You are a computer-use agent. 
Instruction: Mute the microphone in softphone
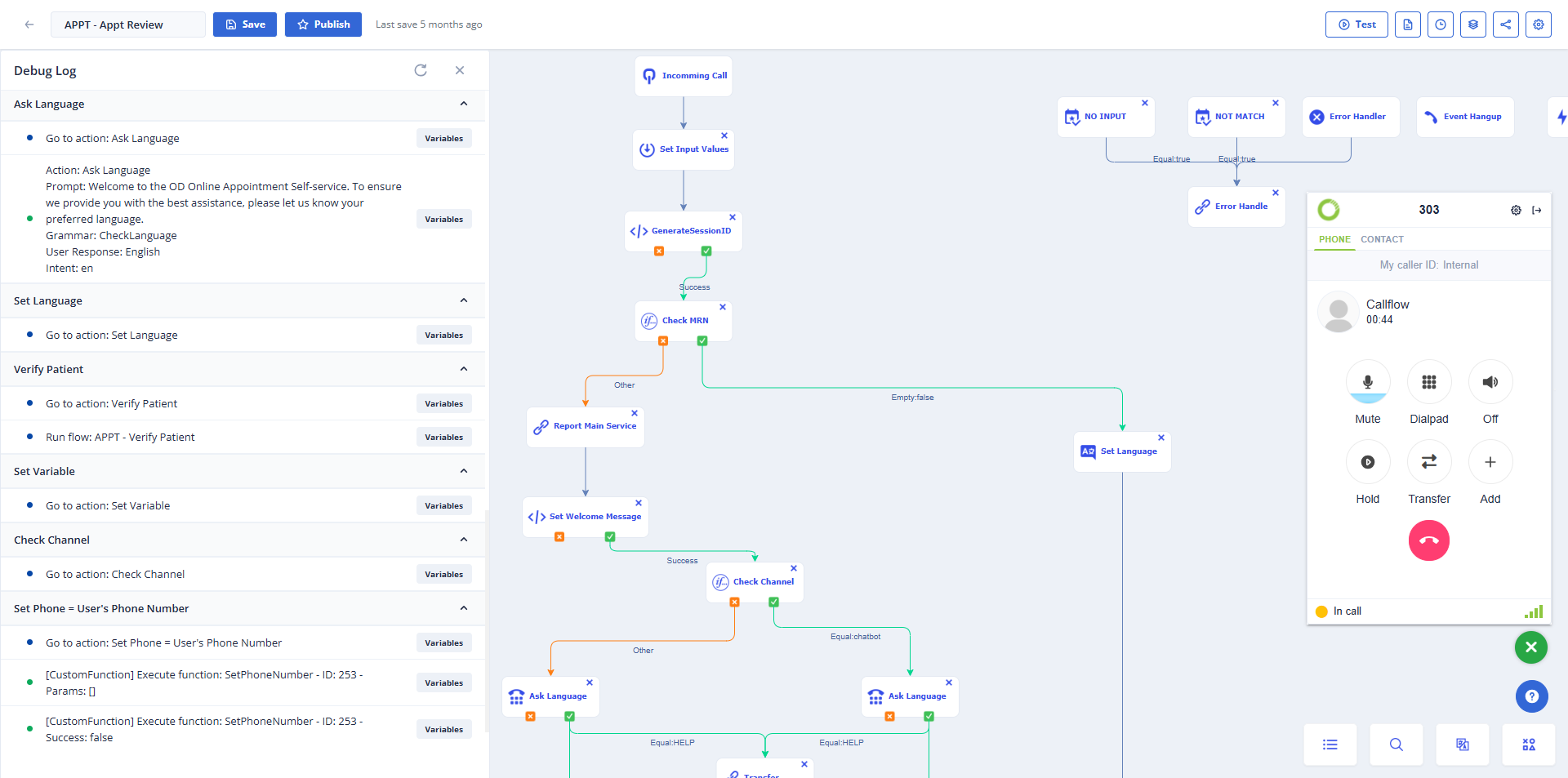[x=1367, y=382]
